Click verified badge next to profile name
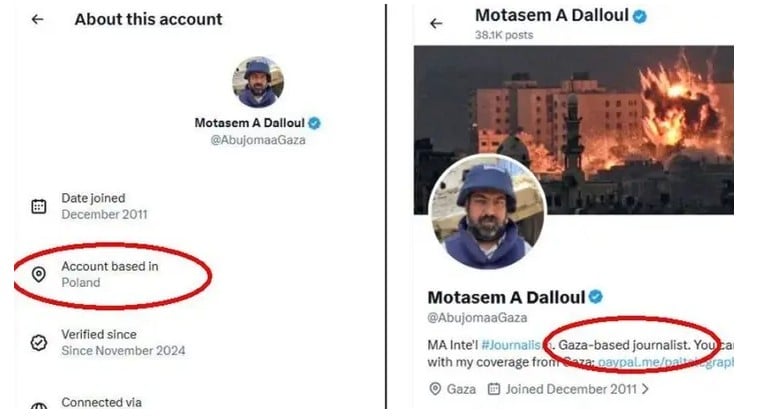Screen dimensions: 771x420 pos(595,297)
